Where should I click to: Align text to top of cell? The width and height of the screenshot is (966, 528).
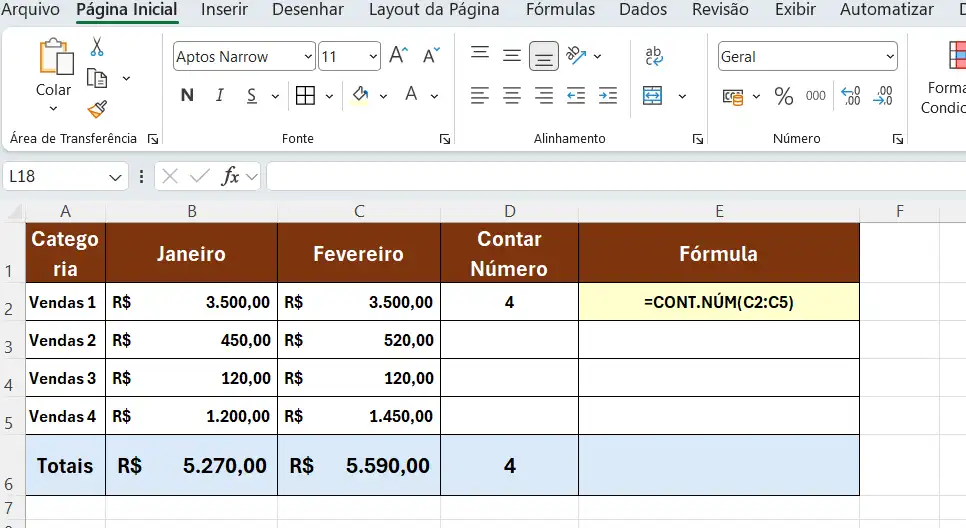tap(480, 54)
